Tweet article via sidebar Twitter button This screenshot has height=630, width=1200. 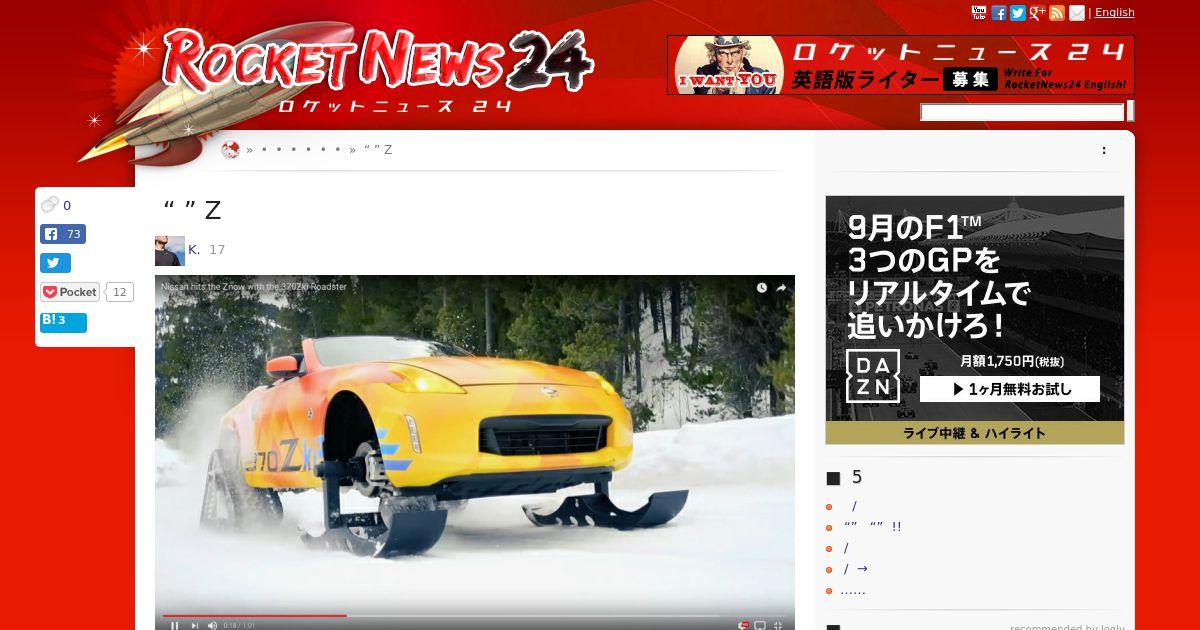pyautogui.click(x=55, y=263)
